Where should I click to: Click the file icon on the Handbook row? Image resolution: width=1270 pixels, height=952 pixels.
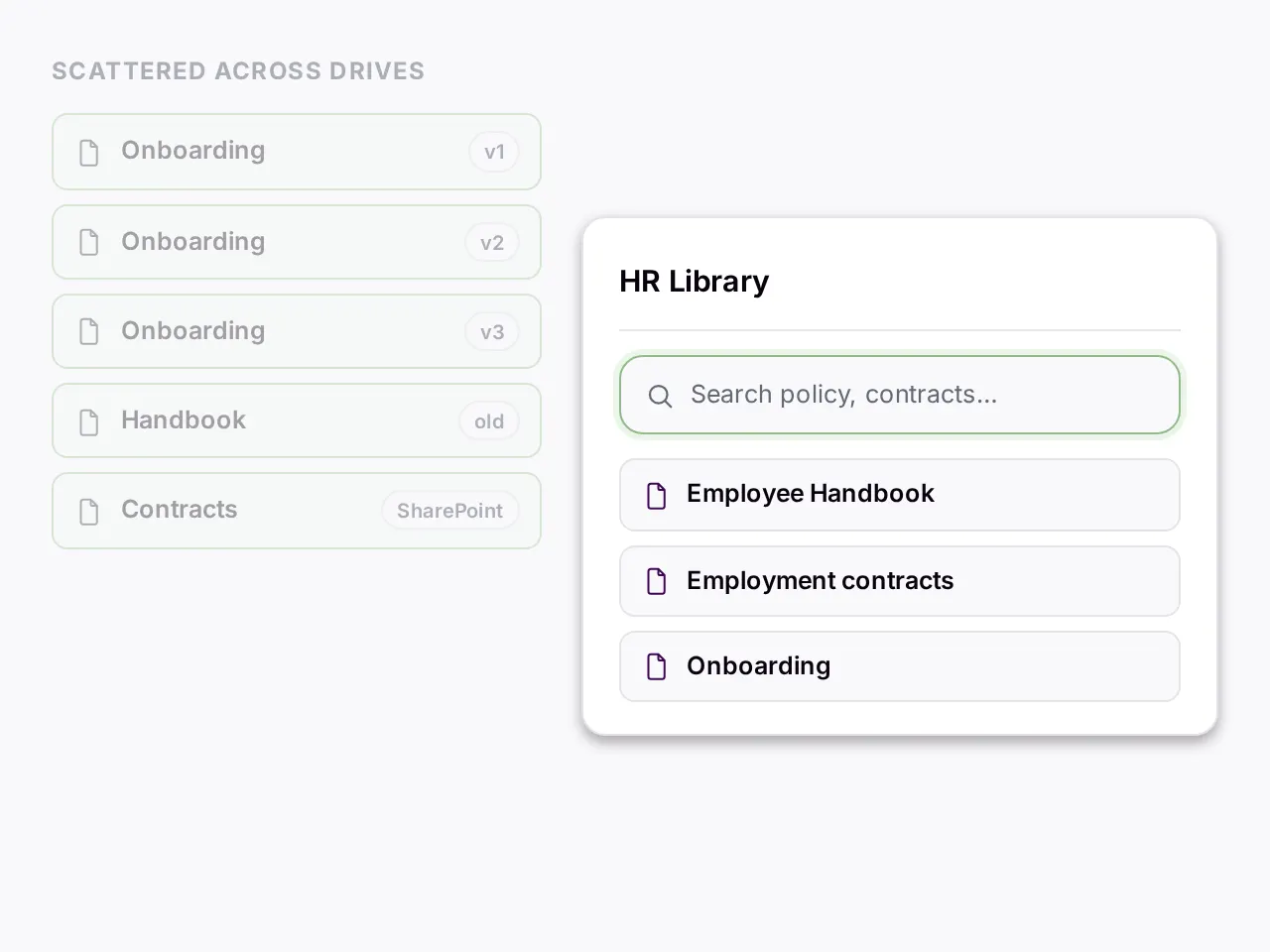click(x=89, y=422)
